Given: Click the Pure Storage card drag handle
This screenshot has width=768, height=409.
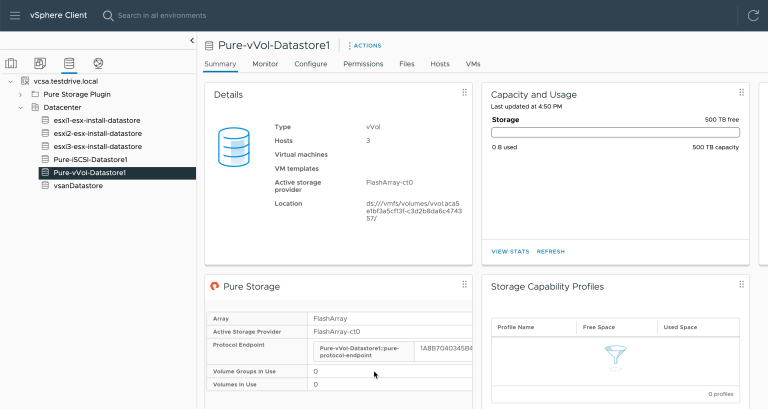Looking at the screenshot, I should click(464, 285).
